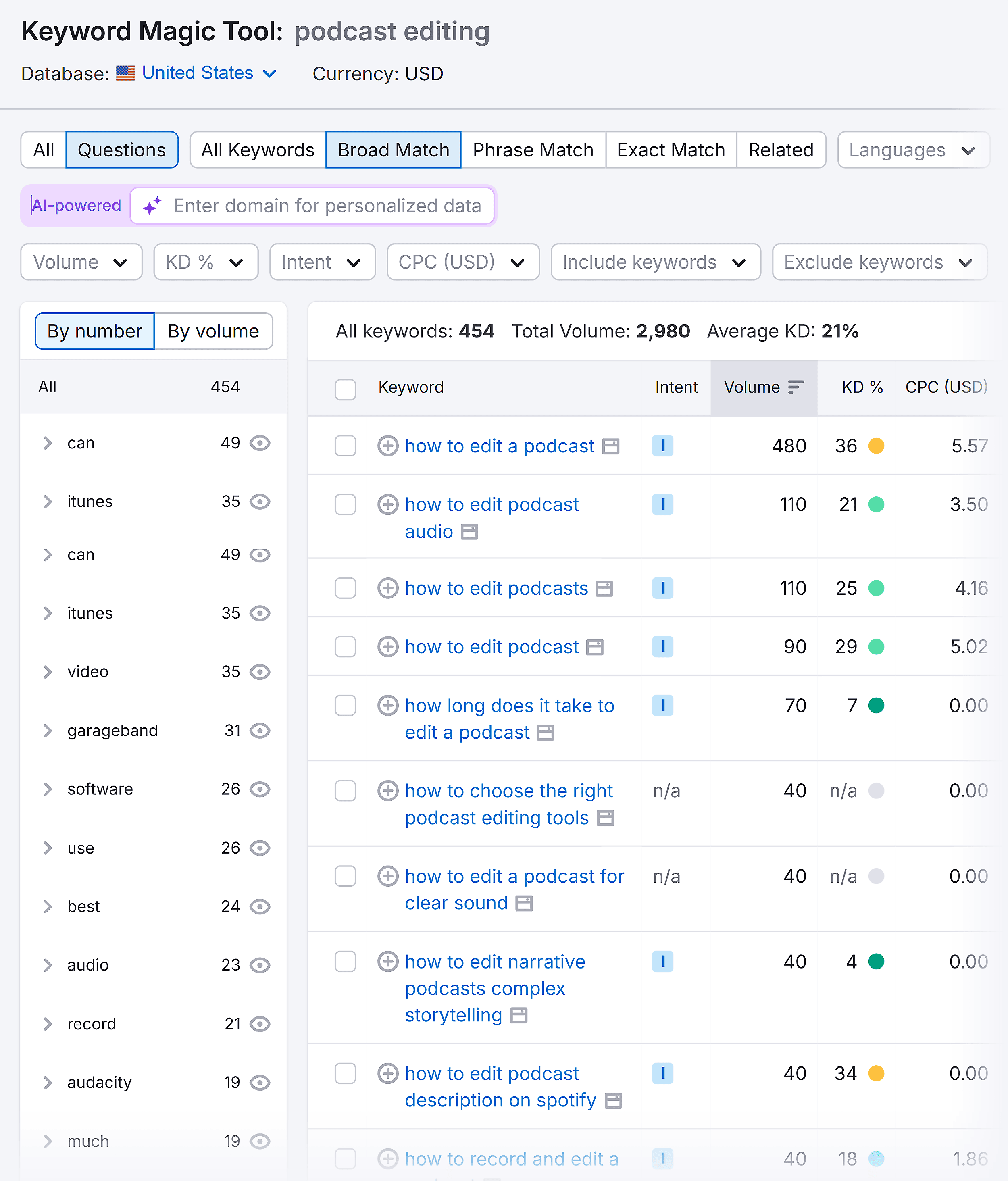Click the United States flag icon next to Database
Viewport: 1008px width, 1181px height.
(125, 73)
